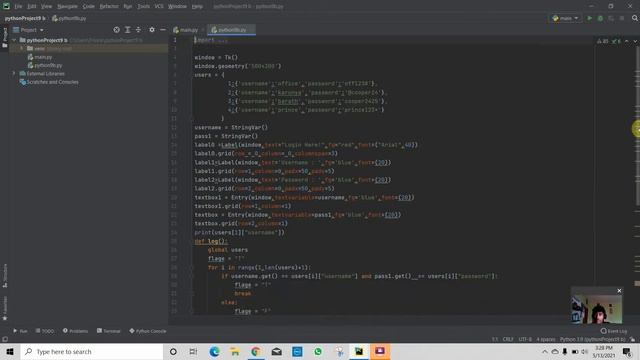Screen dimensions: 640x360
Task: Click pythonProject9 b breadcrumb in navigation bar
Action: (x=25, y=18)
